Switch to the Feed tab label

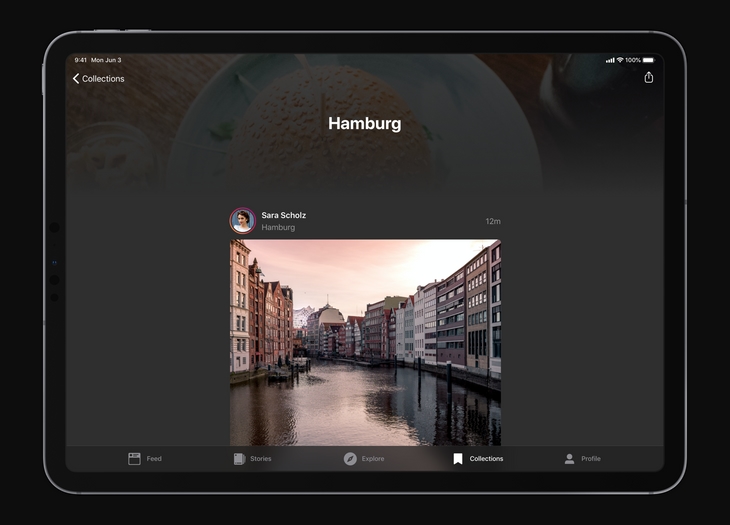click(154, 459)
